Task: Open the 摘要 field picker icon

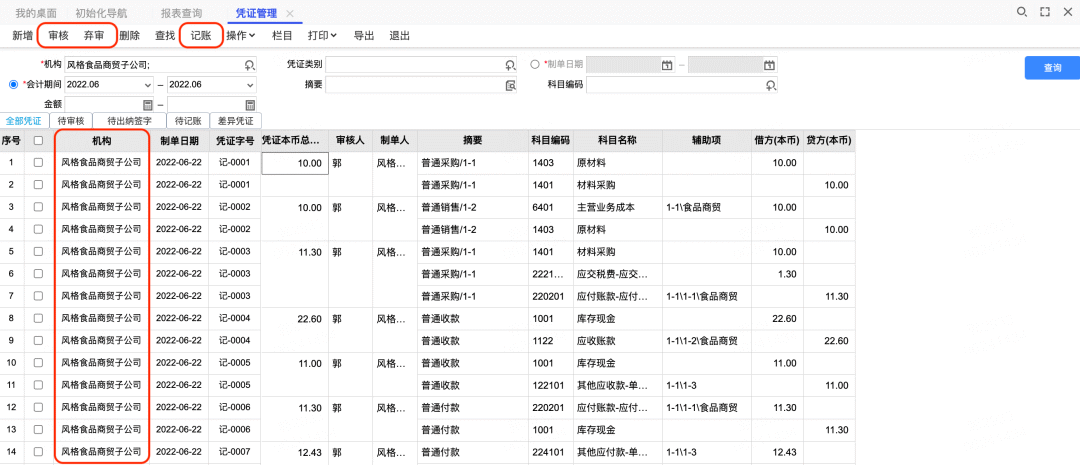Action: tap(510, 85)
